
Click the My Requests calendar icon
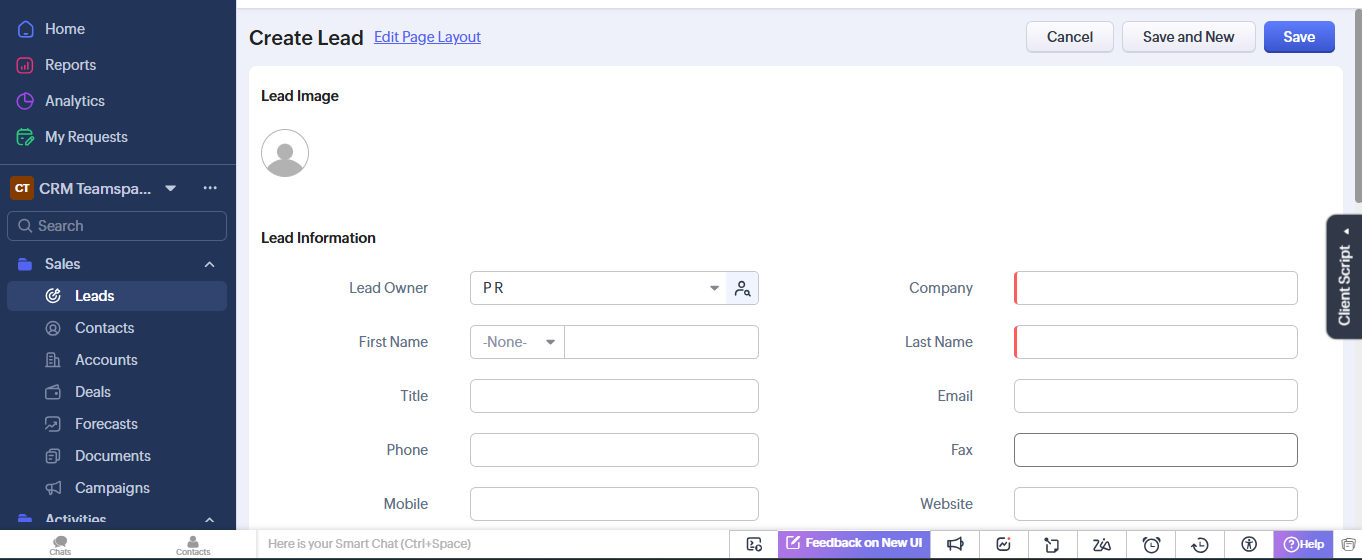pos(26,137)
